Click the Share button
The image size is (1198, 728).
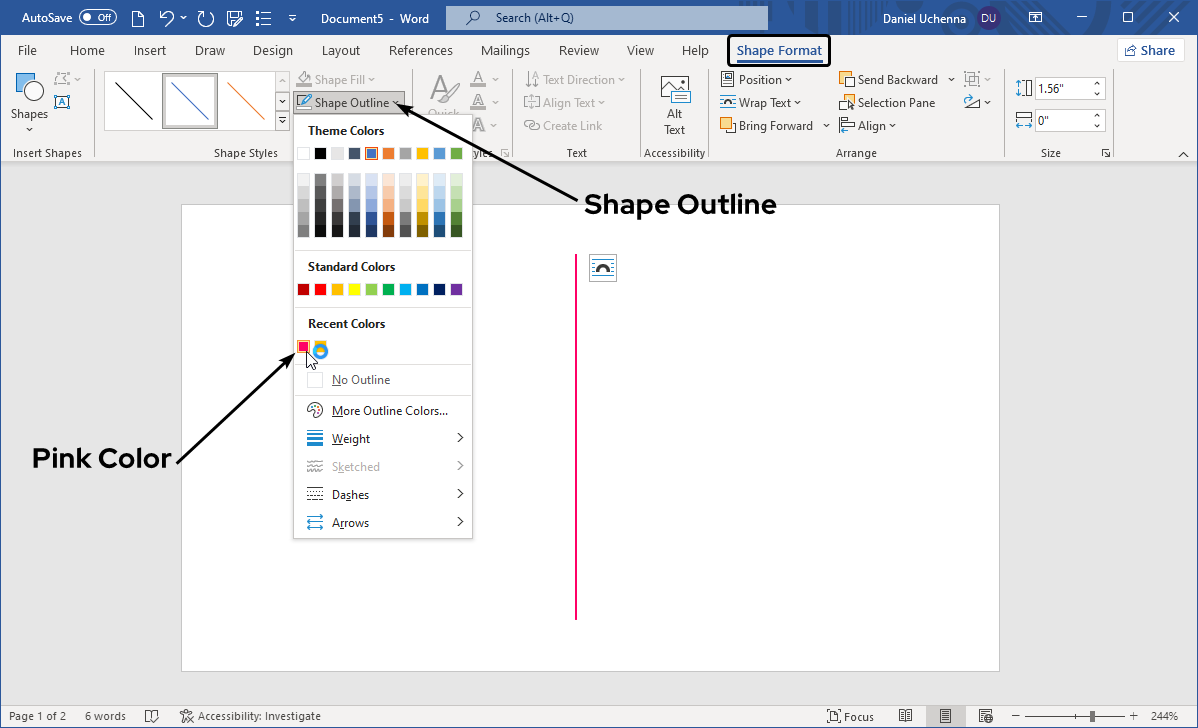[x=1150, y=51]
